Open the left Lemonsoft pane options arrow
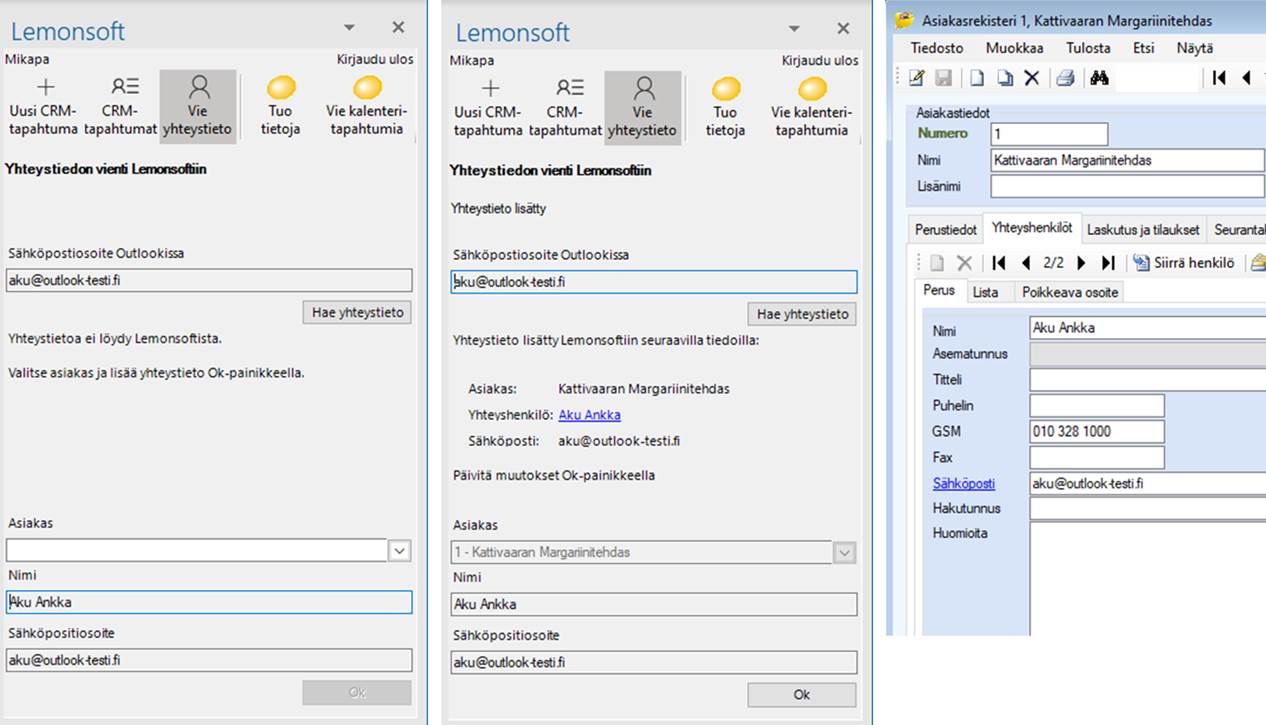The width and height of the screenshot is (1266, 725). click(x=349, y=28)
